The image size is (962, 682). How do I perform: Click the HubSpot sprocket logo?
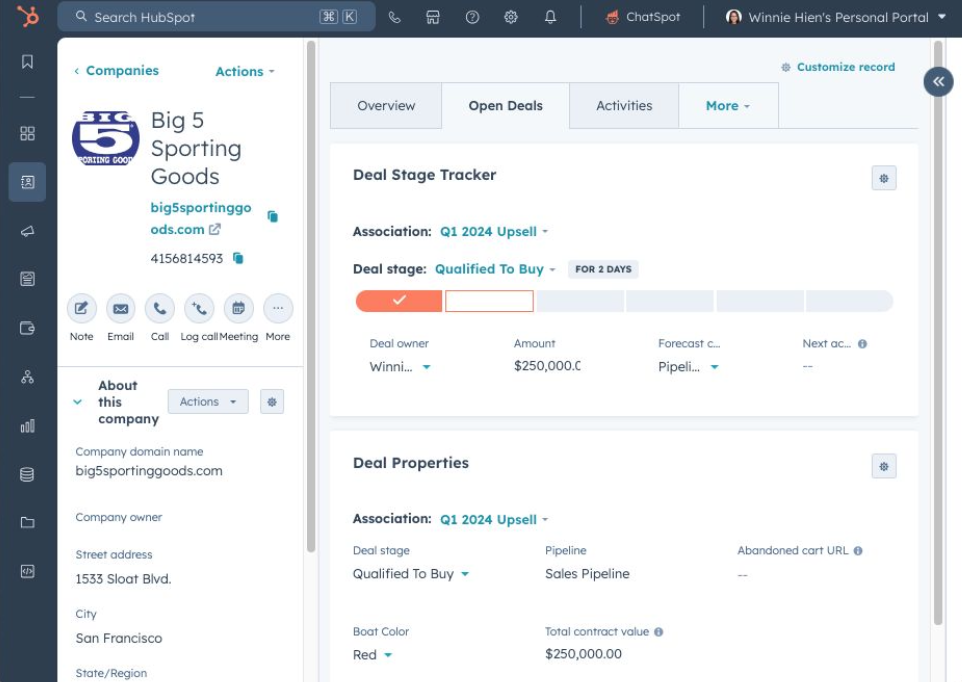pos(28,16)
